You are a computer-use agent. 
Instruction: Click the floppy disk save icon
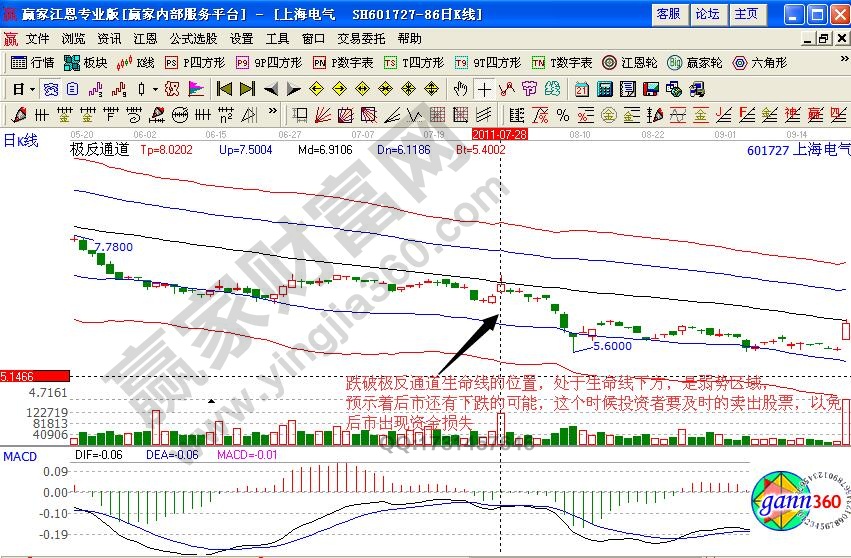click(x=651, y=89)
